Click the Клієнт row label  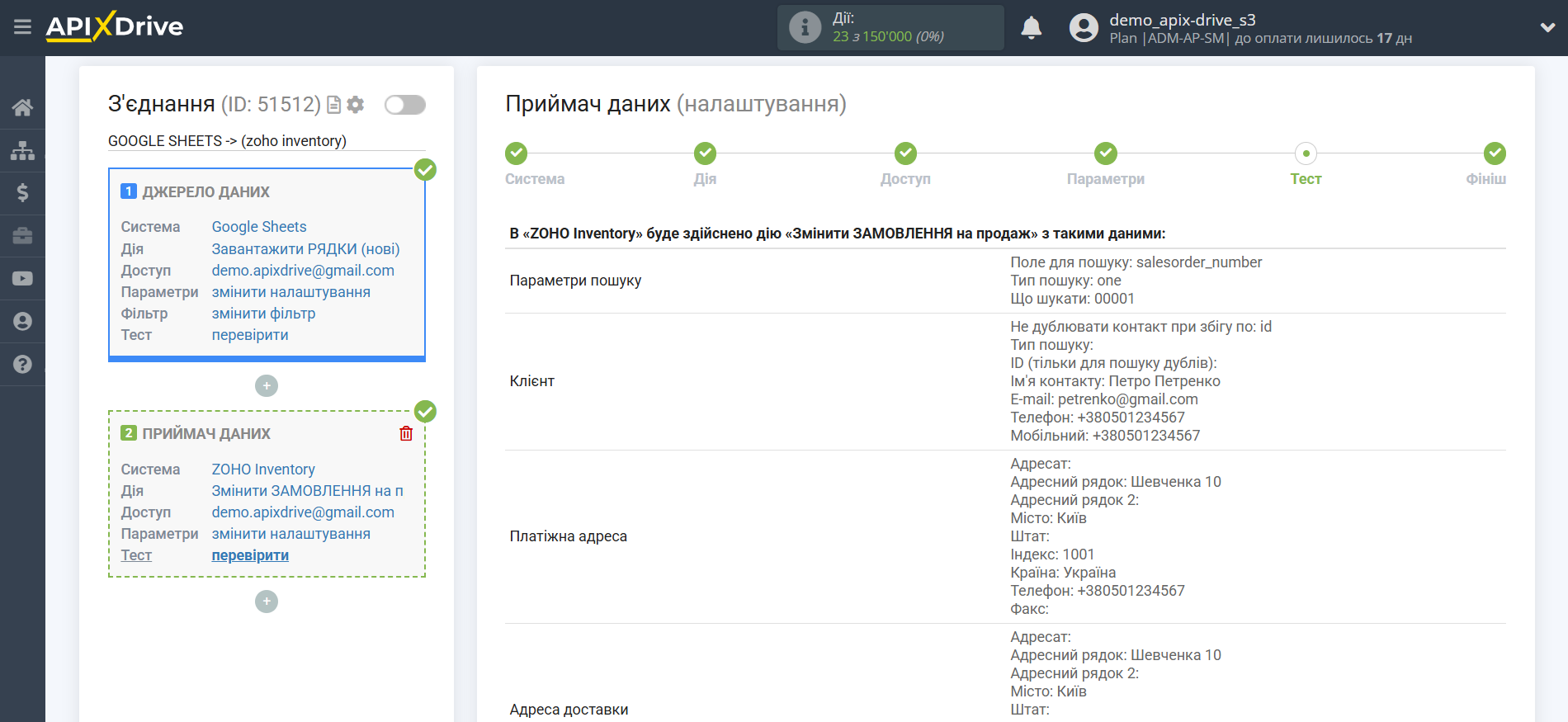tap(532, 381)
